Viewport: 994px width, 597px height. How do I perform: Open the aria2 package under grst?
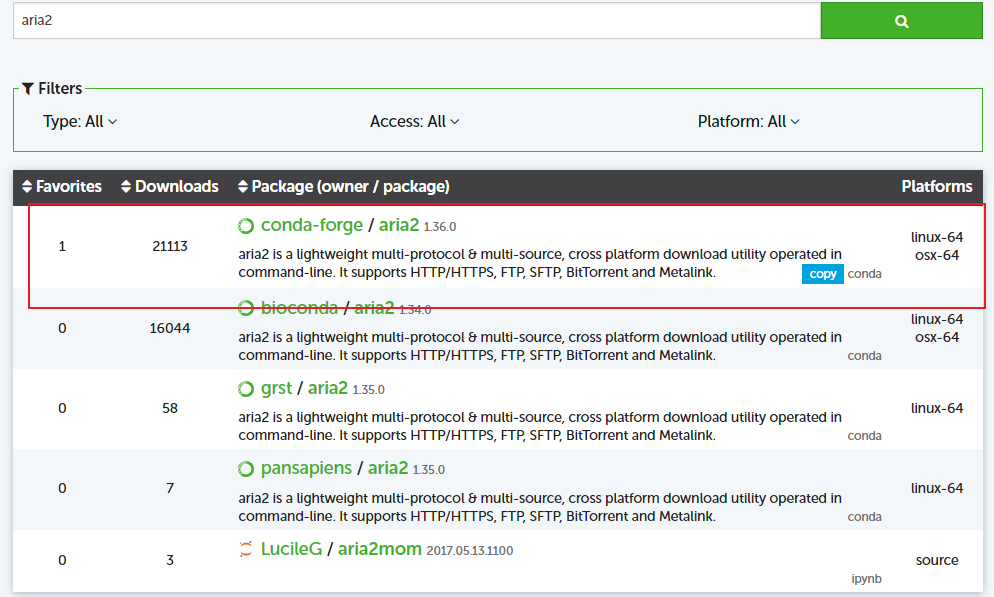[x=328, y=388]
